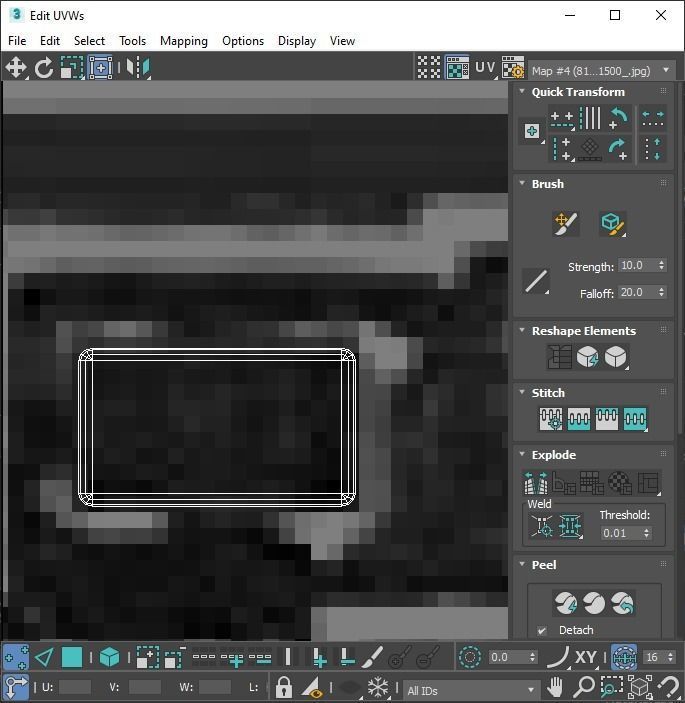Click the Weld Threshold value field

click(622, 533)
